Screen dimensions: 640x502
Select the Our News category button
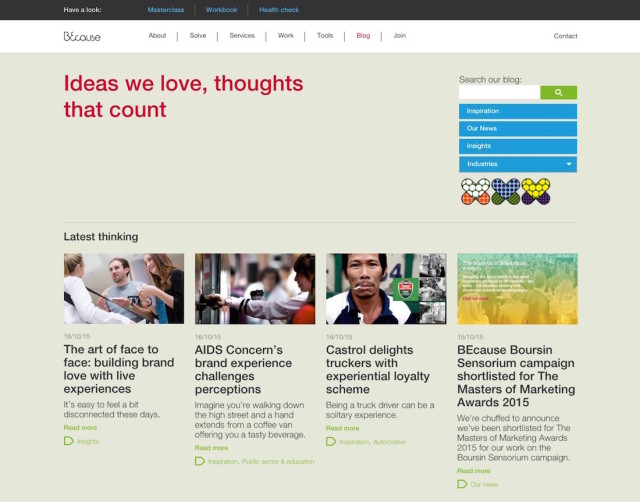517,129
